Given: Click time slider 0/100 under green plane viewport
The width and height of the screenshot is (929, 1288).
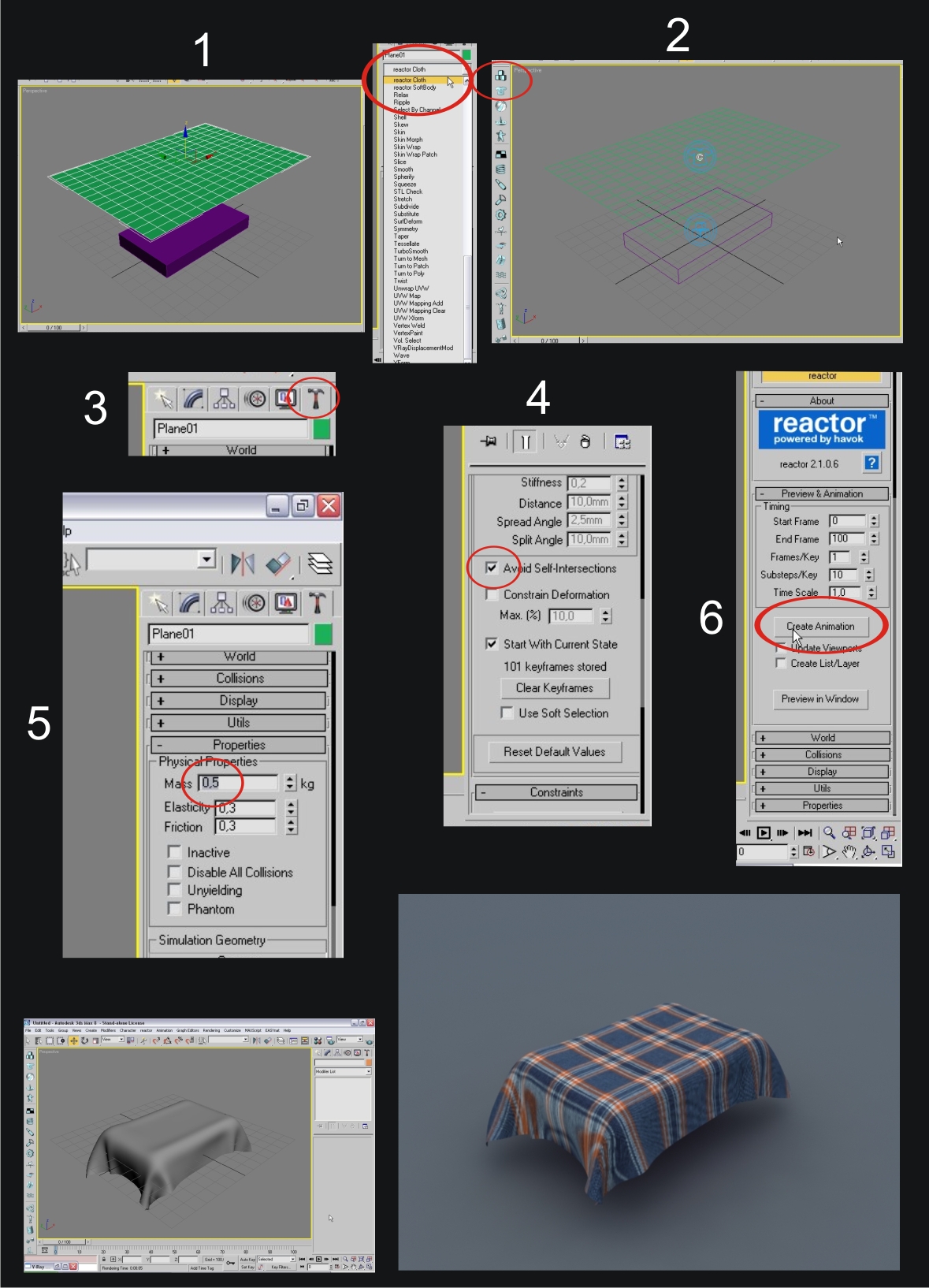Looking at the screenshot, I should (x=54, y=327).
